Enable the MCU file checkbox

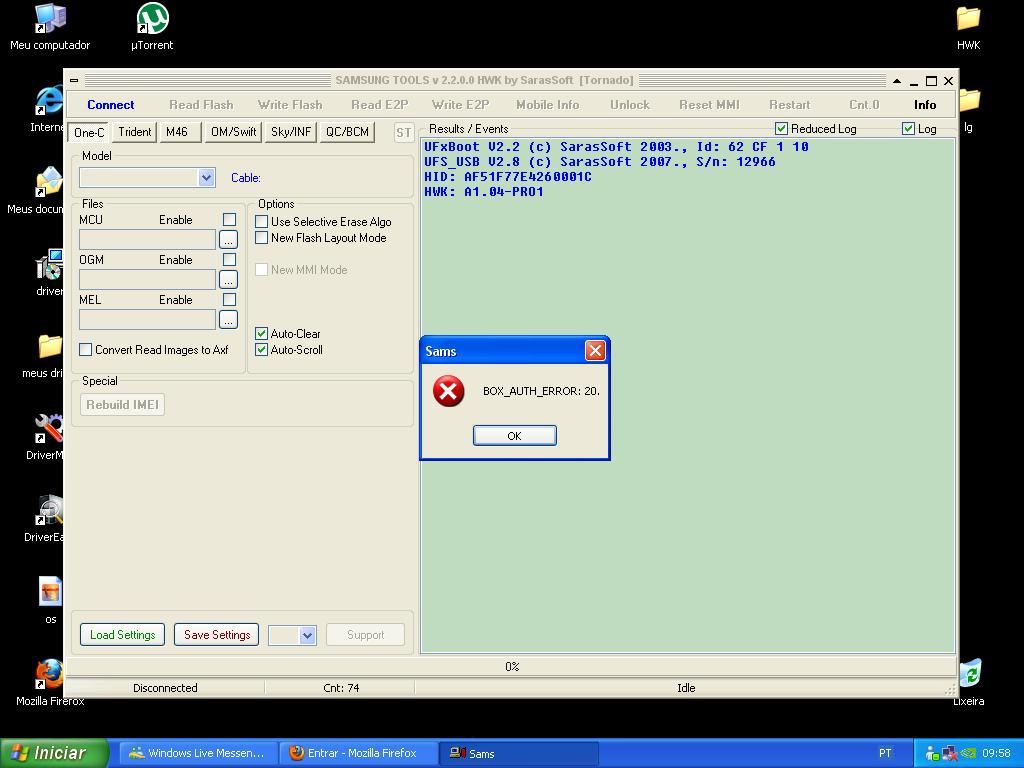point(229,219)
